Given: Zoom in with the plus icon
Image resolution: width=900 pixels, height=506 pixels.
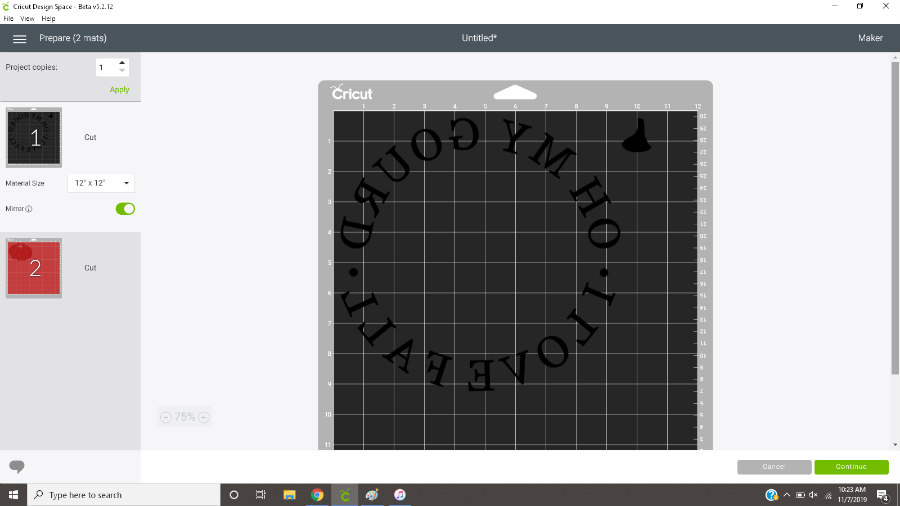Looking at the screenshot, I should pos(204,417).
